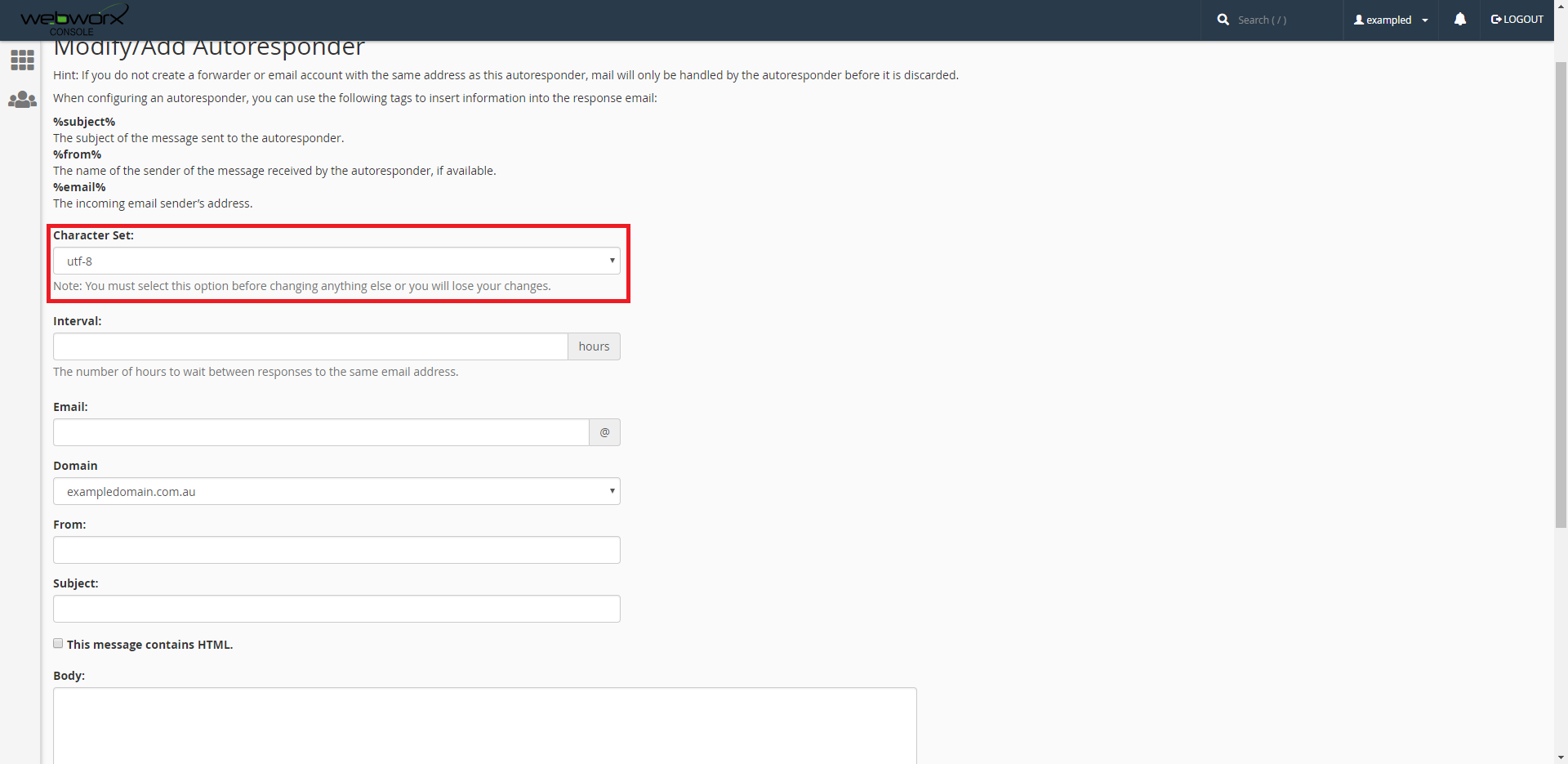Click the Subject text field

click(x=336, y=609)
